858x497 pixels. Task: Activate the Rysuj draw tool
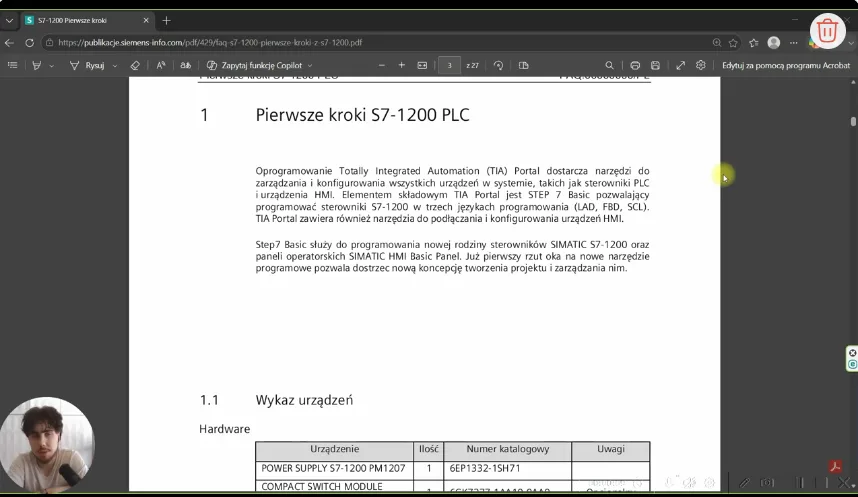pyautogui.click(x=88, y=65)
